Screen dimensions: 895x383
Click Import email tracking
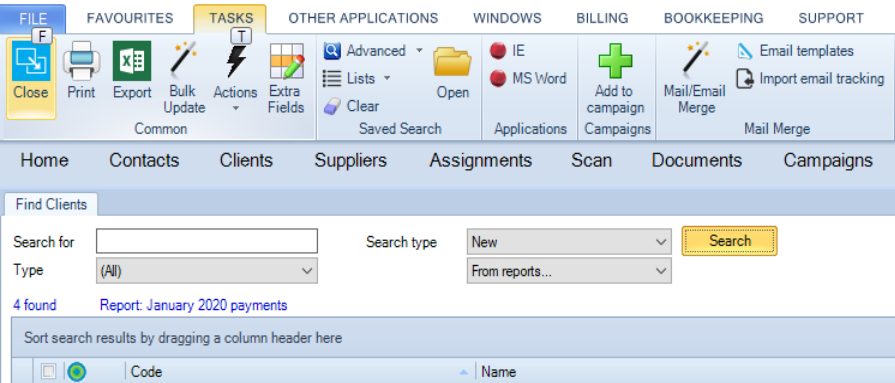[x=810, y=78]
